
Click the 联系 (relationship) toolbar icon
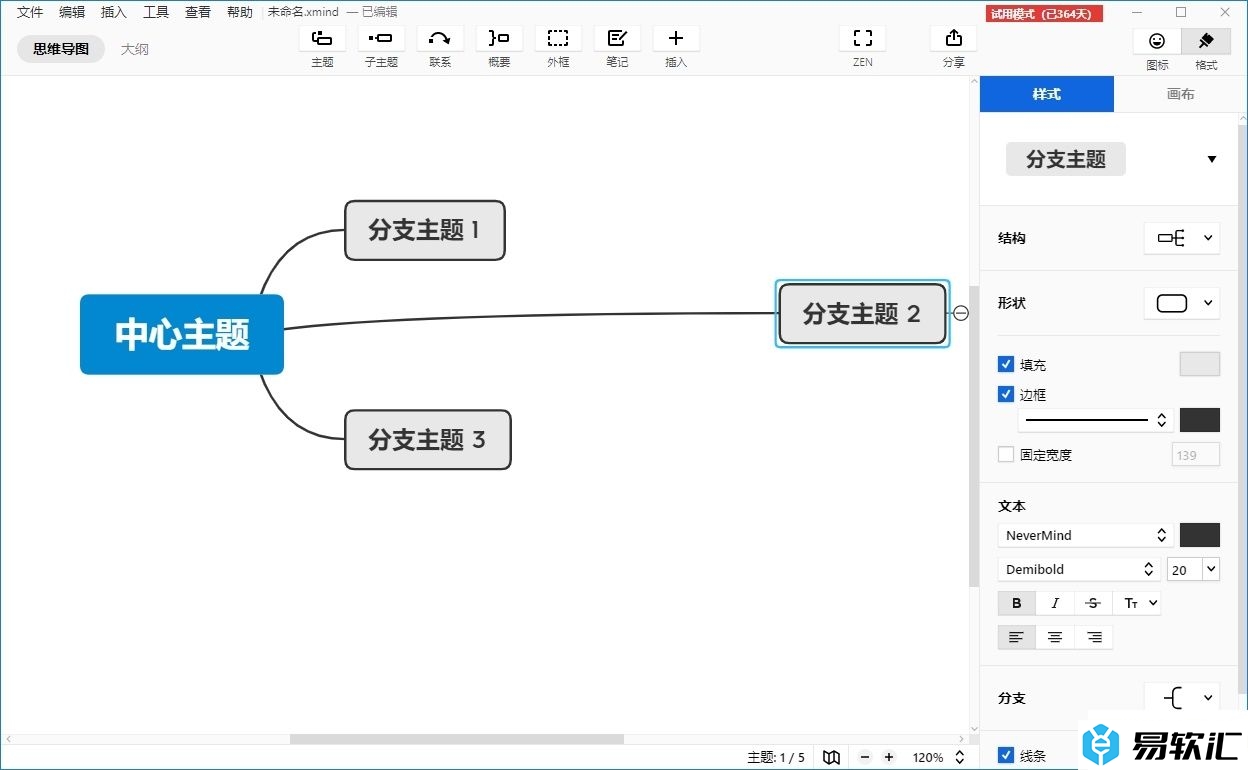440,38
